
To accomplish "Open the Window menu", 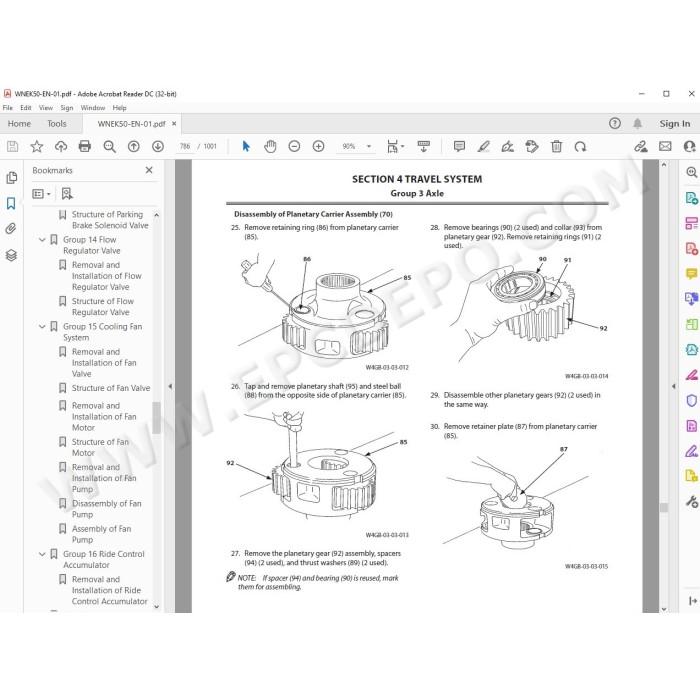I will [x=93, y=108].
